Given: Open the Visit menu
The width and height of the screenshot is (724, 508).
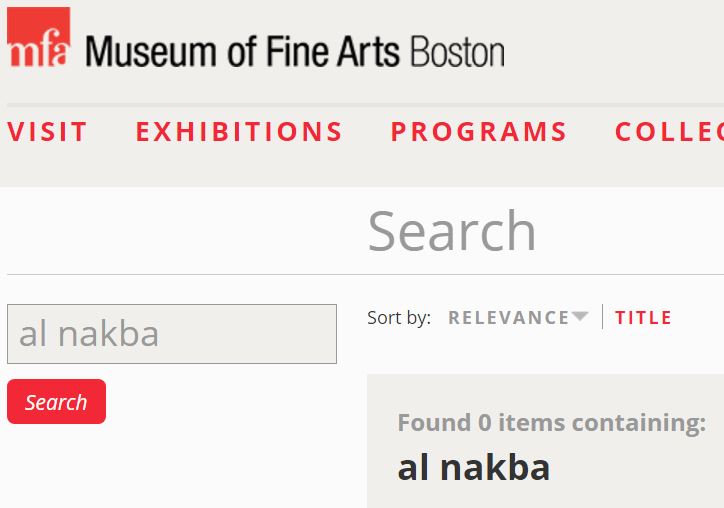Looking at the screenshot, I should (48, 132).
